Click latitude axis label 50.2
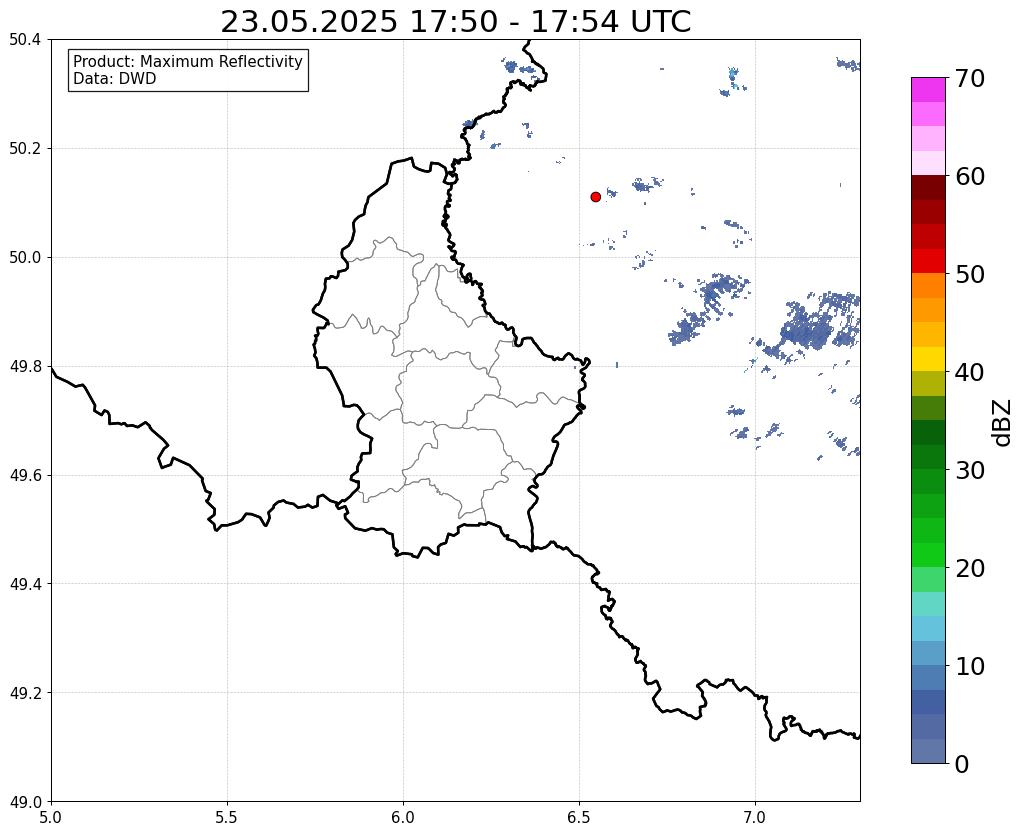Image resolution: width=1023 pixels, height=834 pixels. pyautogui.click(x=25, y=149)
